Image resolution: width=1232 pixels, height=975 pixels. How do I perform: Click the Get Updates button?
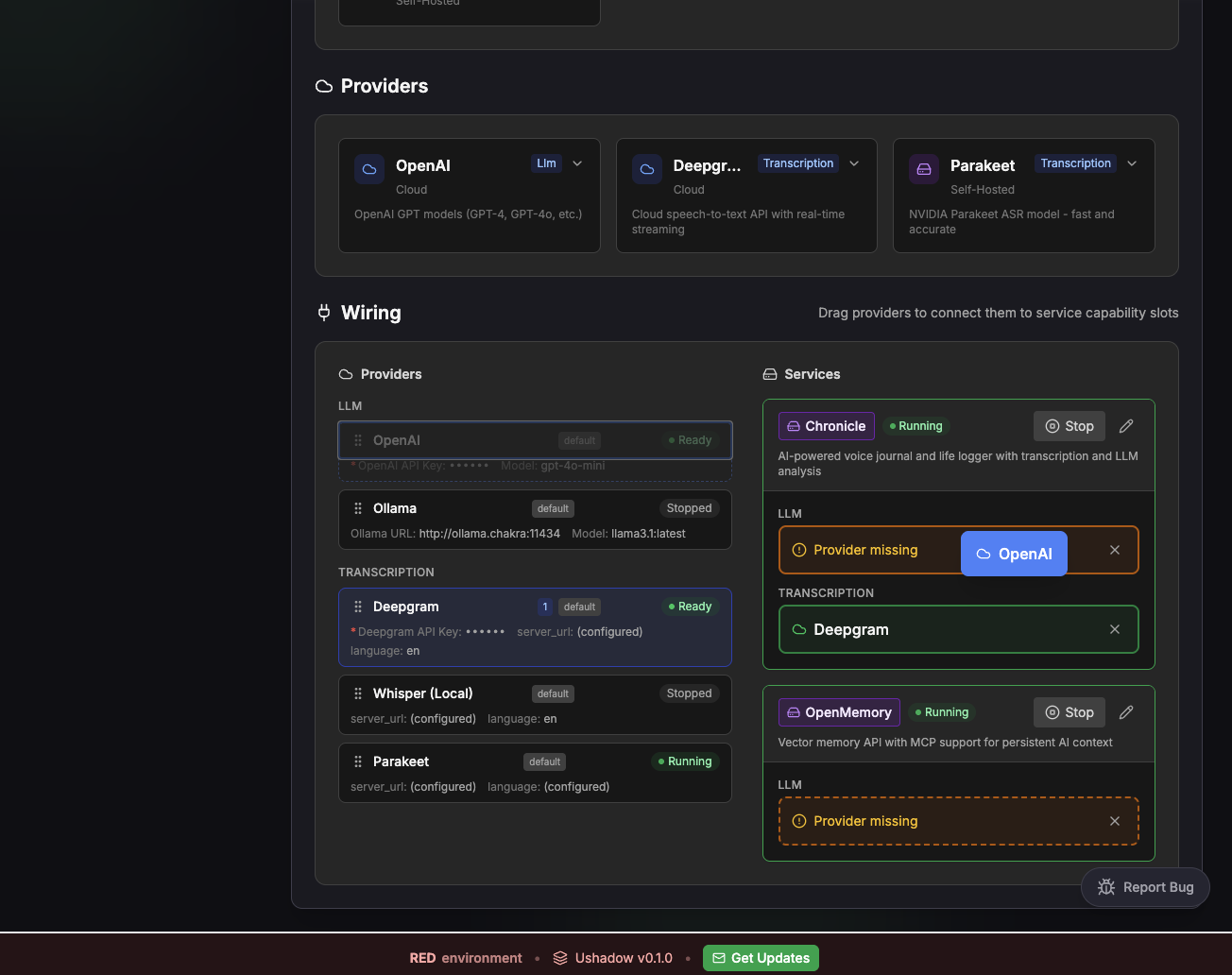(x=761, y=958)
